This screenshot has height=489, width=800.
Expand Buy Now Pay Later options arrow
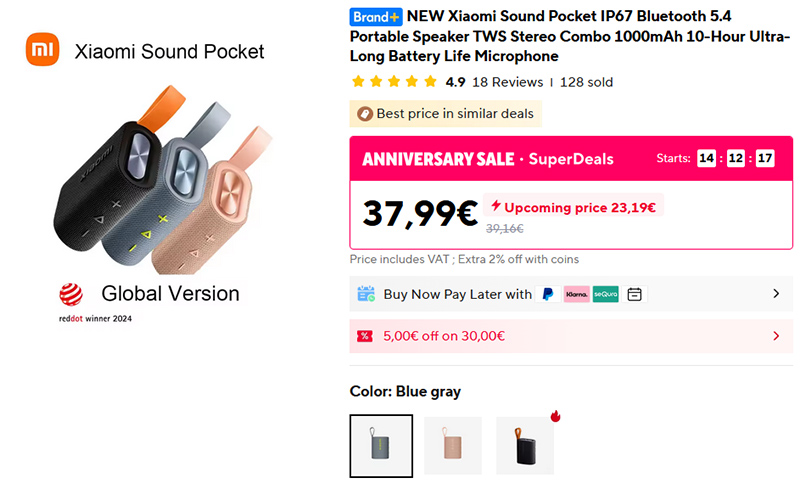776,294
